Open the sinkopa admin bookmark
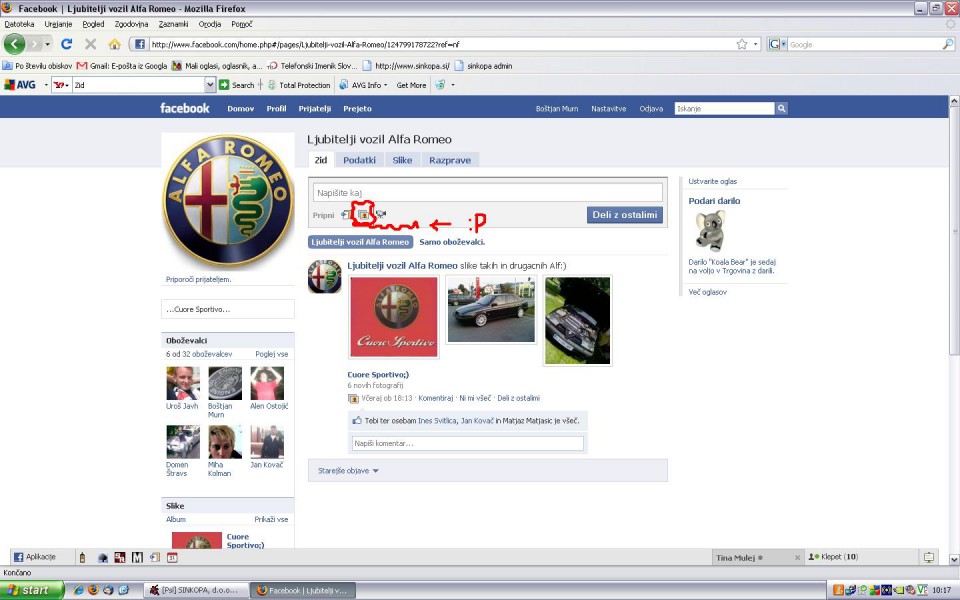 (x=483, y=66)
